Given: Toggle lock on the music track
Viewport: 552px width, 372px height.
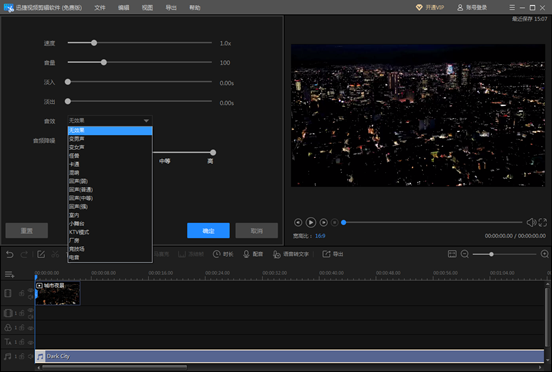Looking at the screenshot, I should (x=21, y=356).
